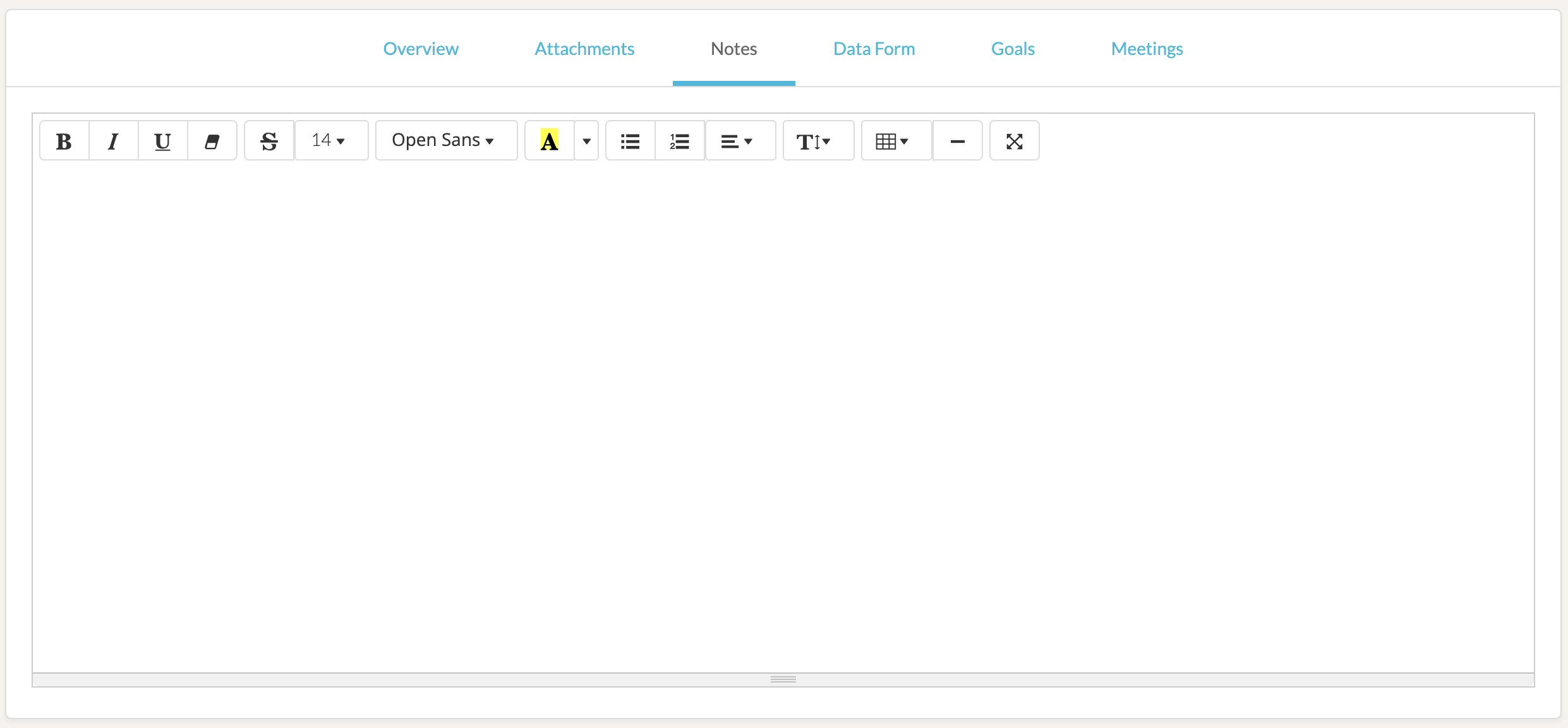The height and width of the screenshot is (728, 1568).
Task: Open the font size 14 dropdown
Action: click(330, 141)
